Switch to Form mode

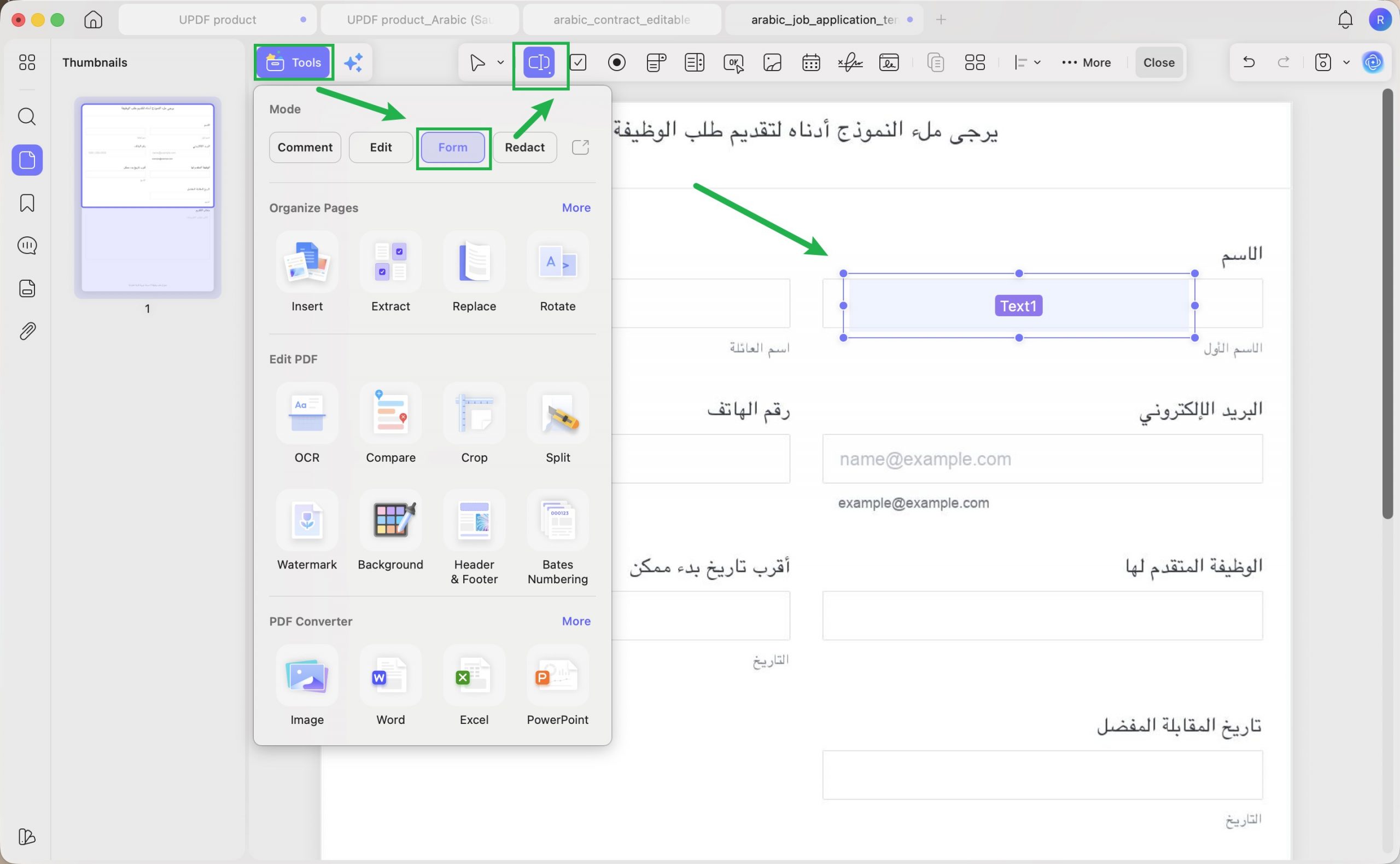453,147
